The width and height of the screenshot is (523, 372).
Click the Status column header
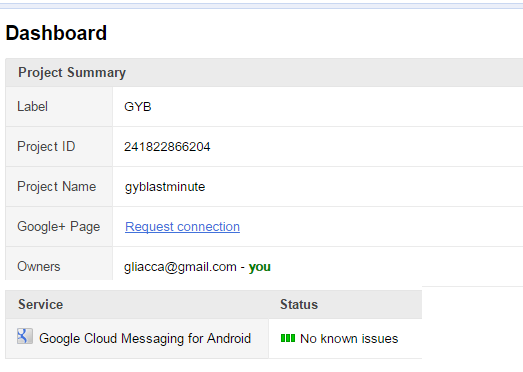pos(299,304)
